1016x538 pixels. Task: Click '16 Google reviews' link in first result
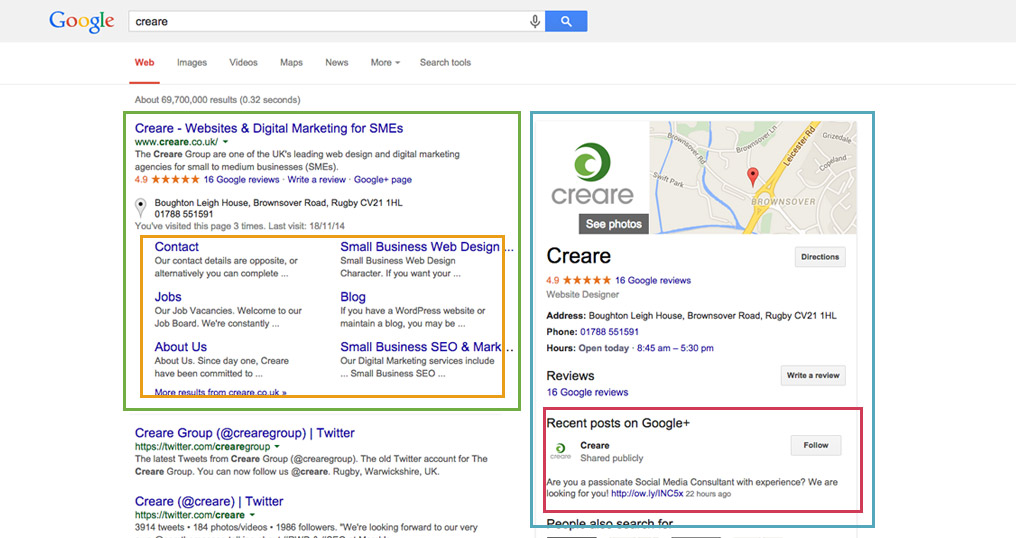click(x=241, y=180)
